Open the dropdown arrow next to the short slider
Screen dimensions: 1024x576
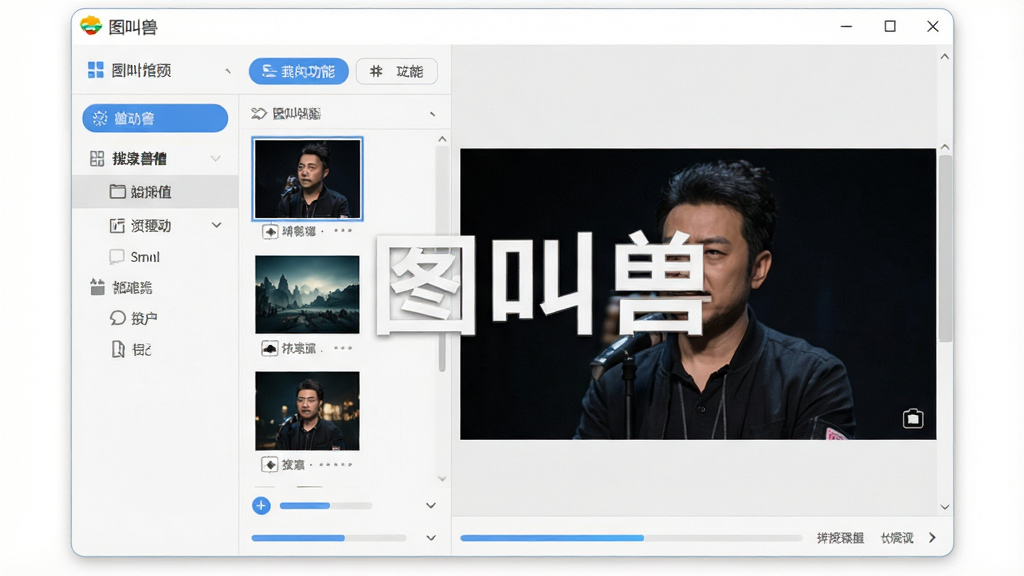tap(431, 505)
